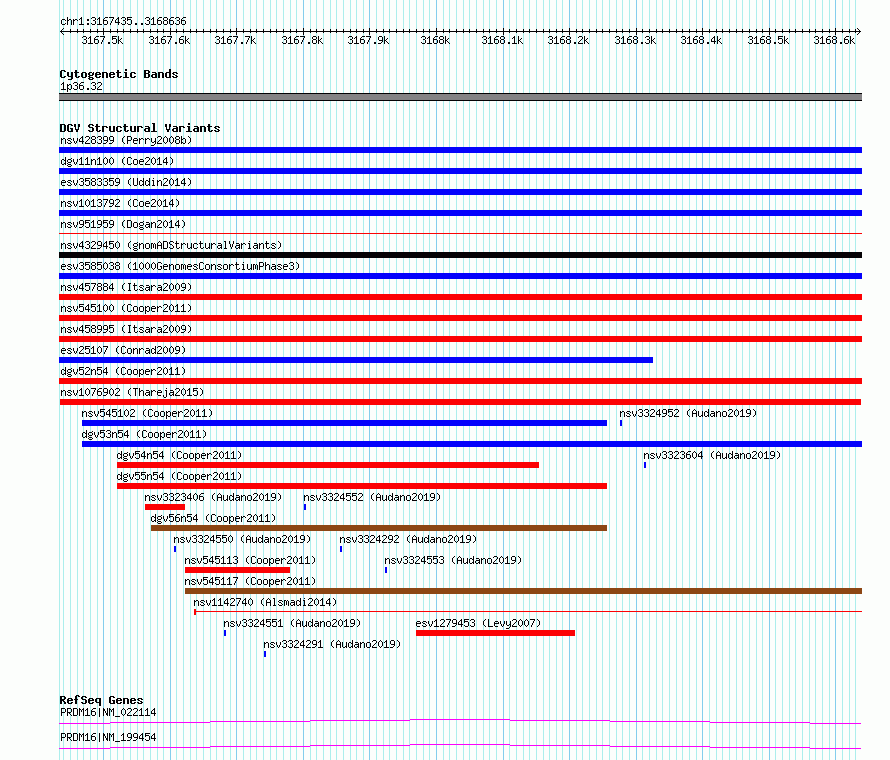This screenshot has width=890, height=760.
Task: Open variant nsv1142740 (Alsmadi2014)
Action: 265,602
